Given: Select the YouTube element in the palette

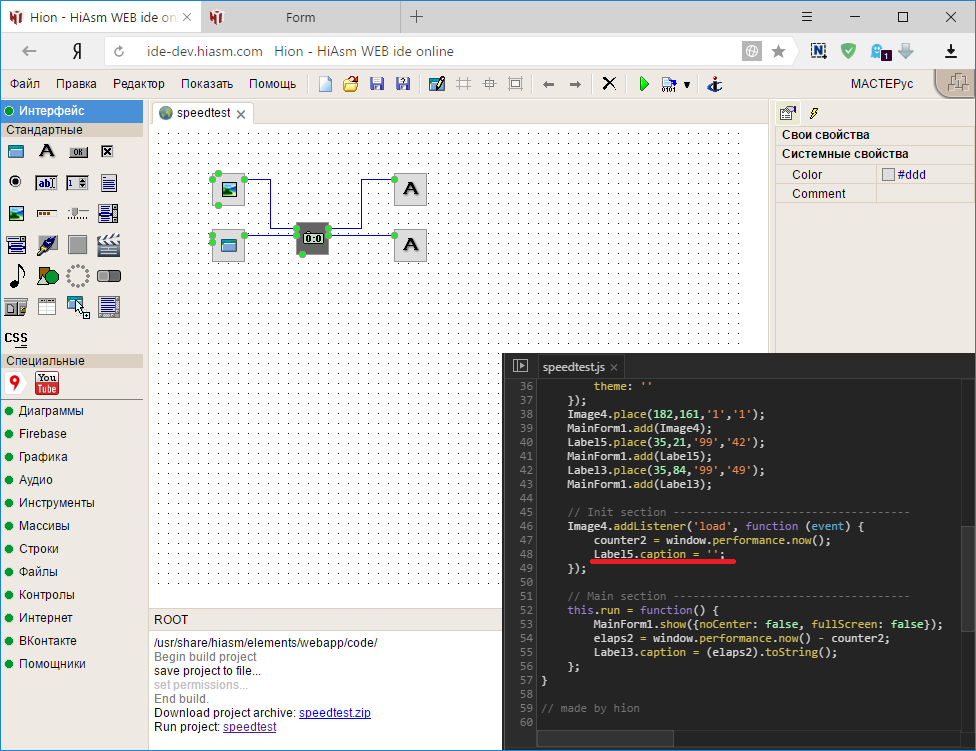Looking at the screenshot, I should click(47, 383).
